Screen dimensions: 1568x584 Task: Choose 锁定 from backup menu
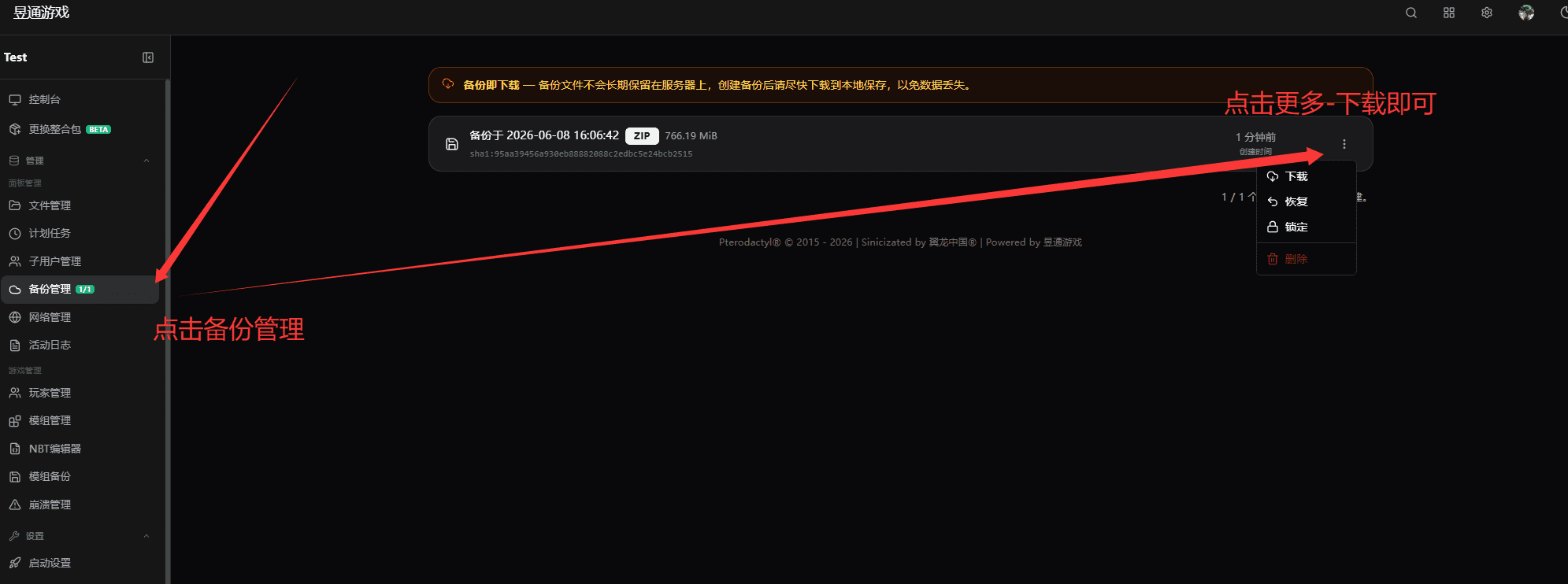[1306, 227]
